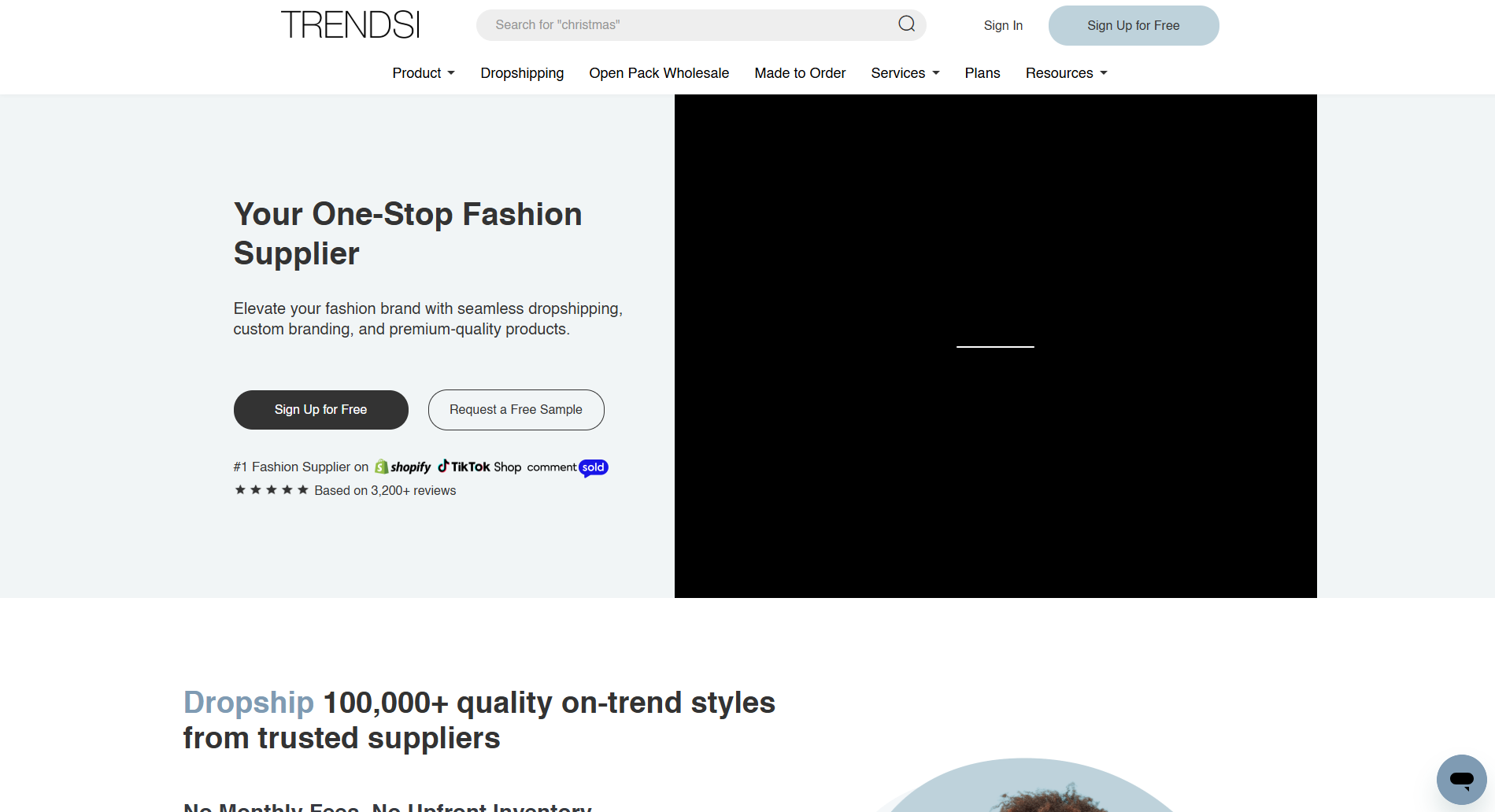Screen dimensions: 1495x812
Task: Click the CommentSold logo
Action: click(568, 467)
